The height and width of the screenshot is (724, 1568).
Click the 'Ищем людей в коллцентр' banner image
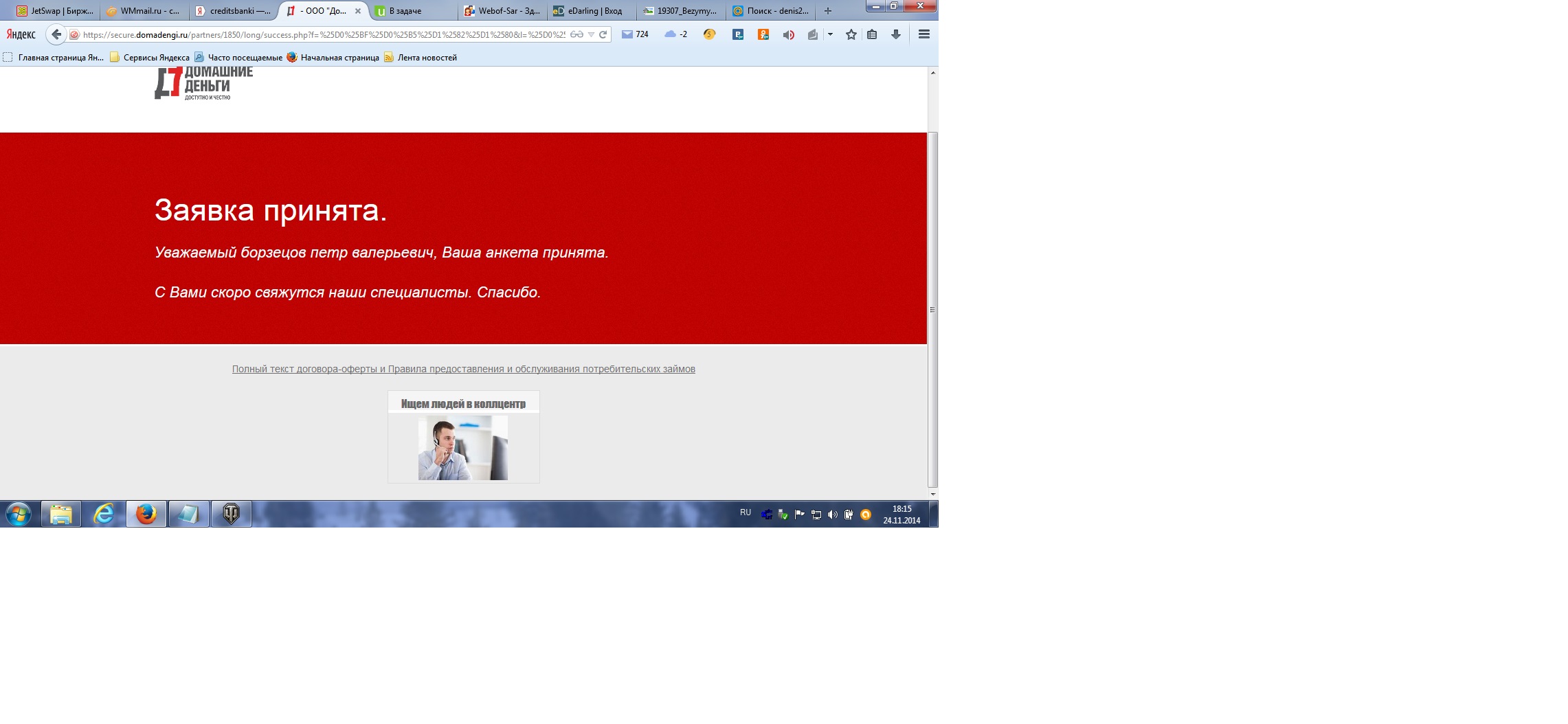coord(464,437)
